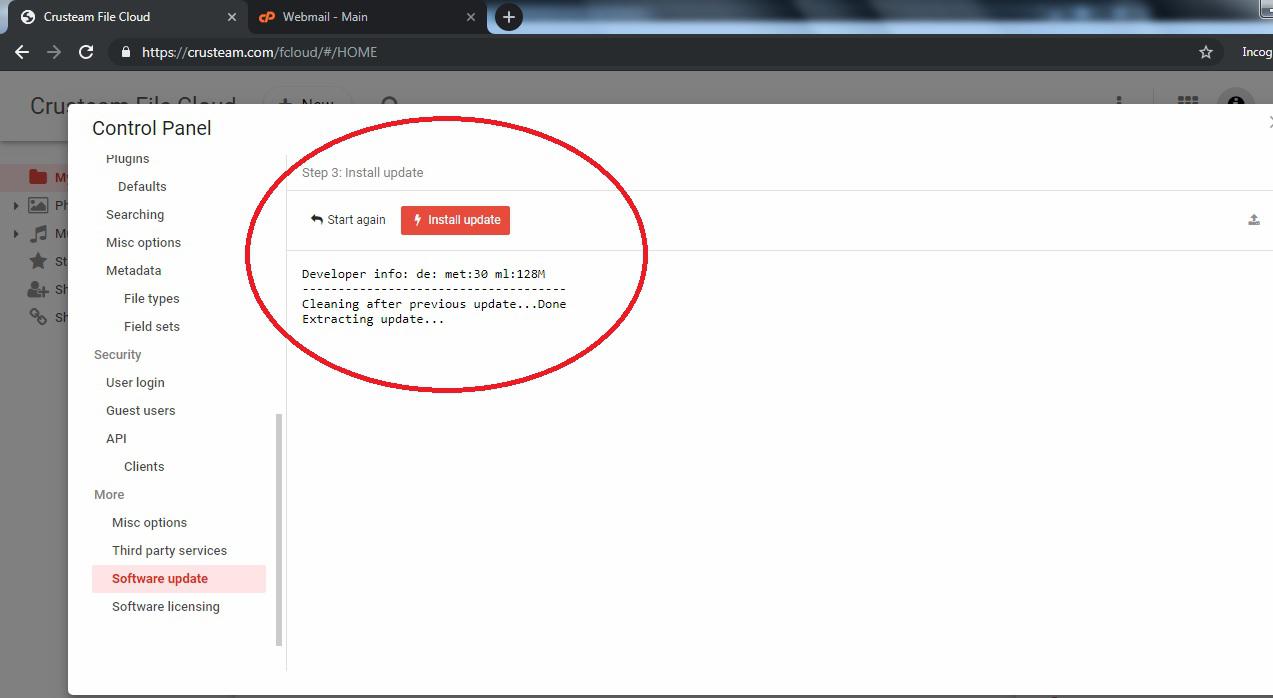Click the 'Extracting update...' log line
This screenshot has height=698, width=1273.
[373, 319]
